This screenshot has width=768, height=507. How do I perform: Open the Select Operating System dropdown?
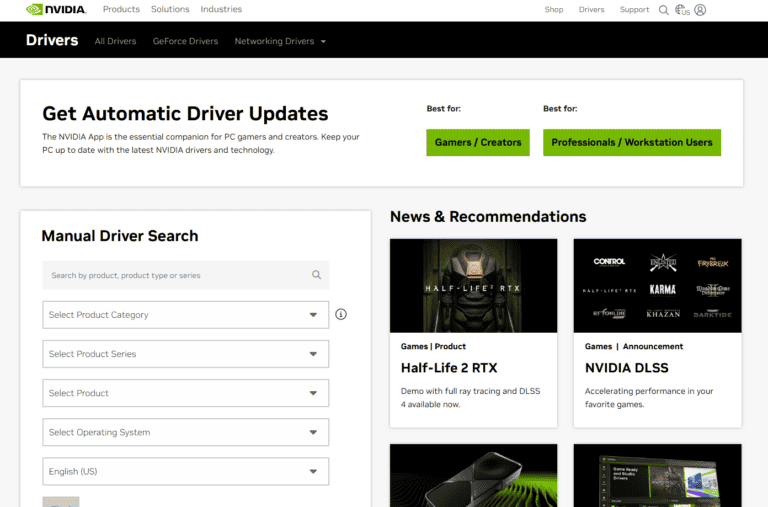186,432
